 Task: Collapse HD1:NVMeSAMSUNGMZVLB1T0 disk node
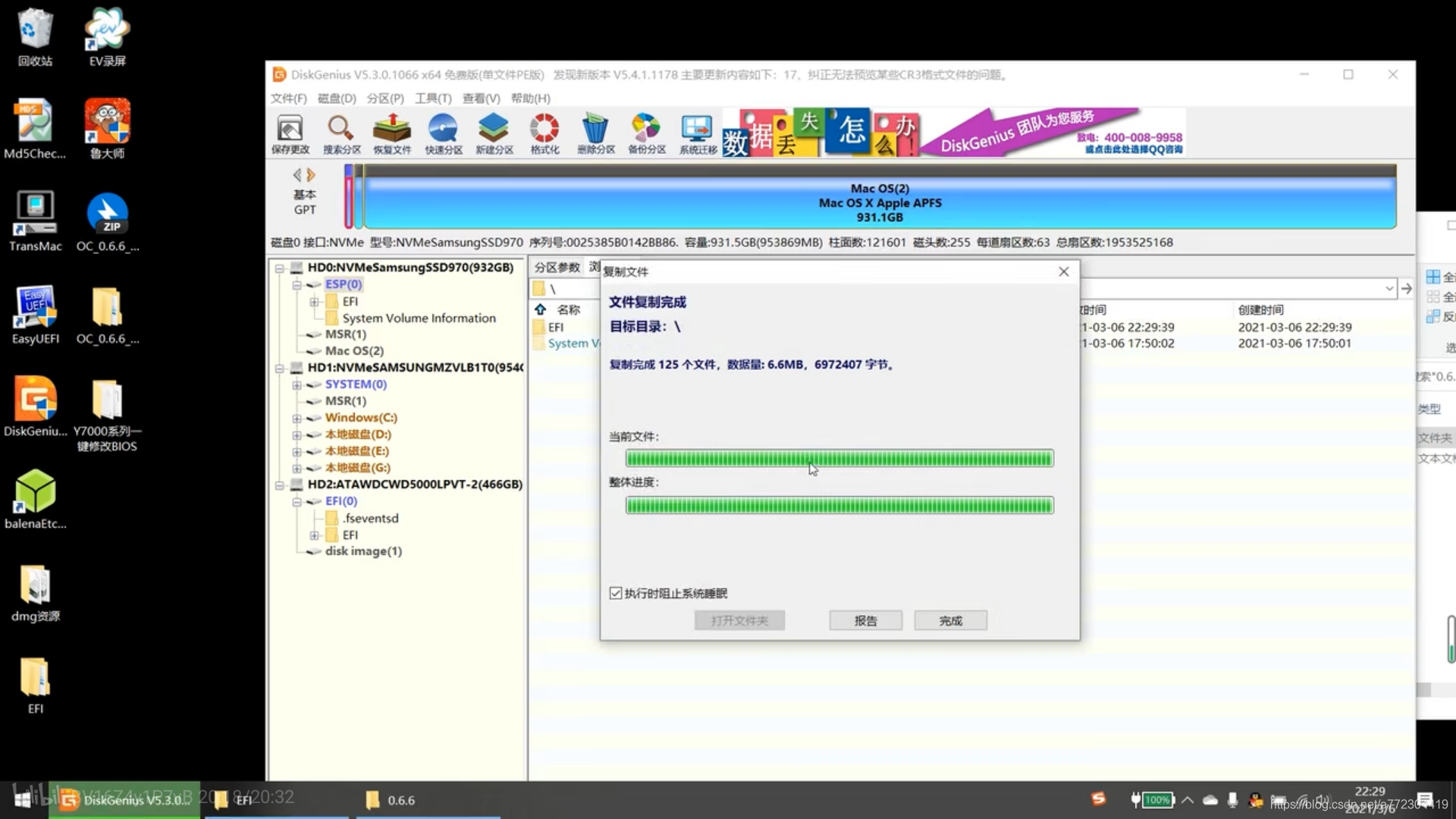tap(280, 368)
